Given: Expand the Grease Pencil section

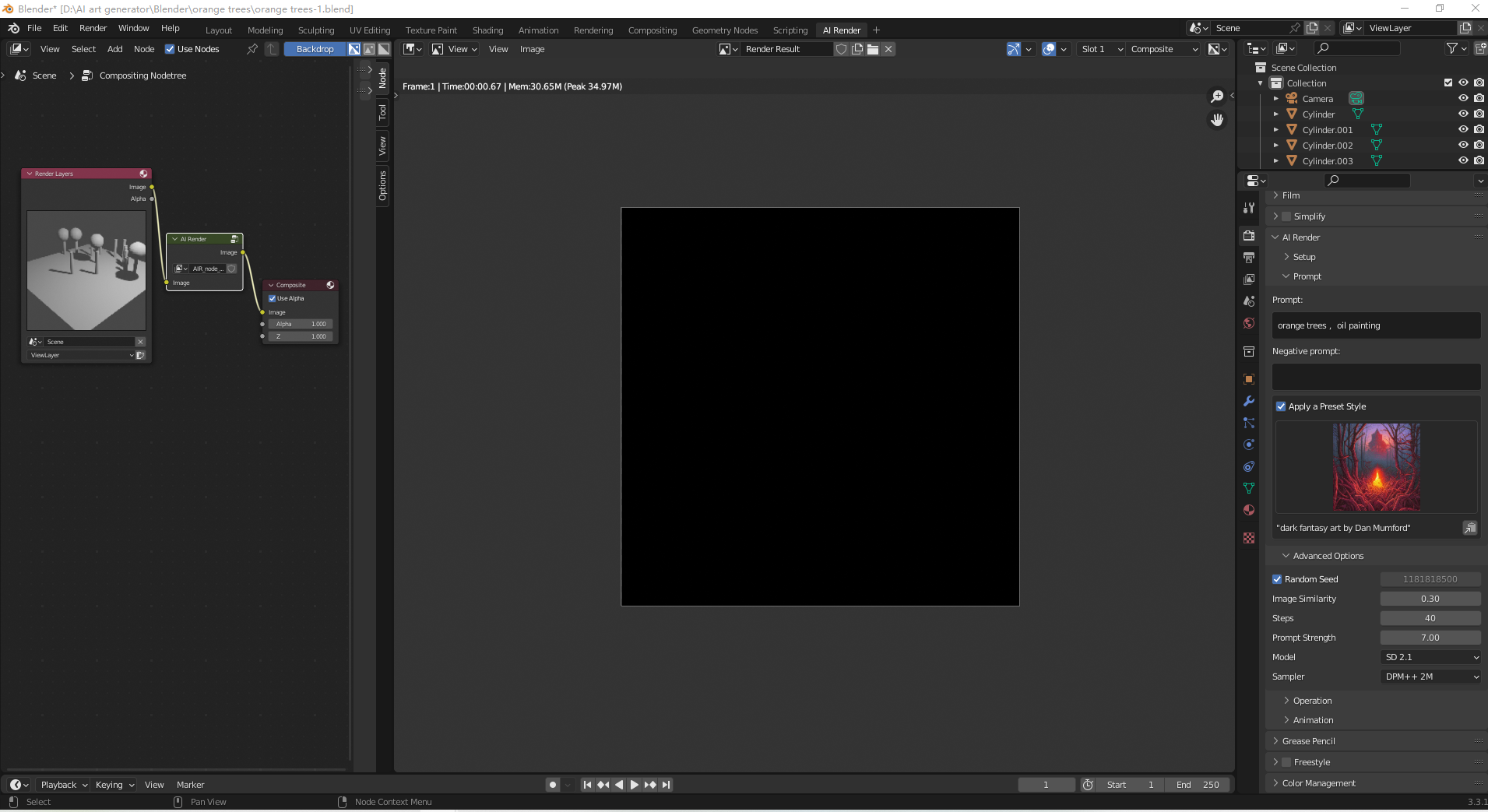Looking at the screenshot, I should 1307,740.
